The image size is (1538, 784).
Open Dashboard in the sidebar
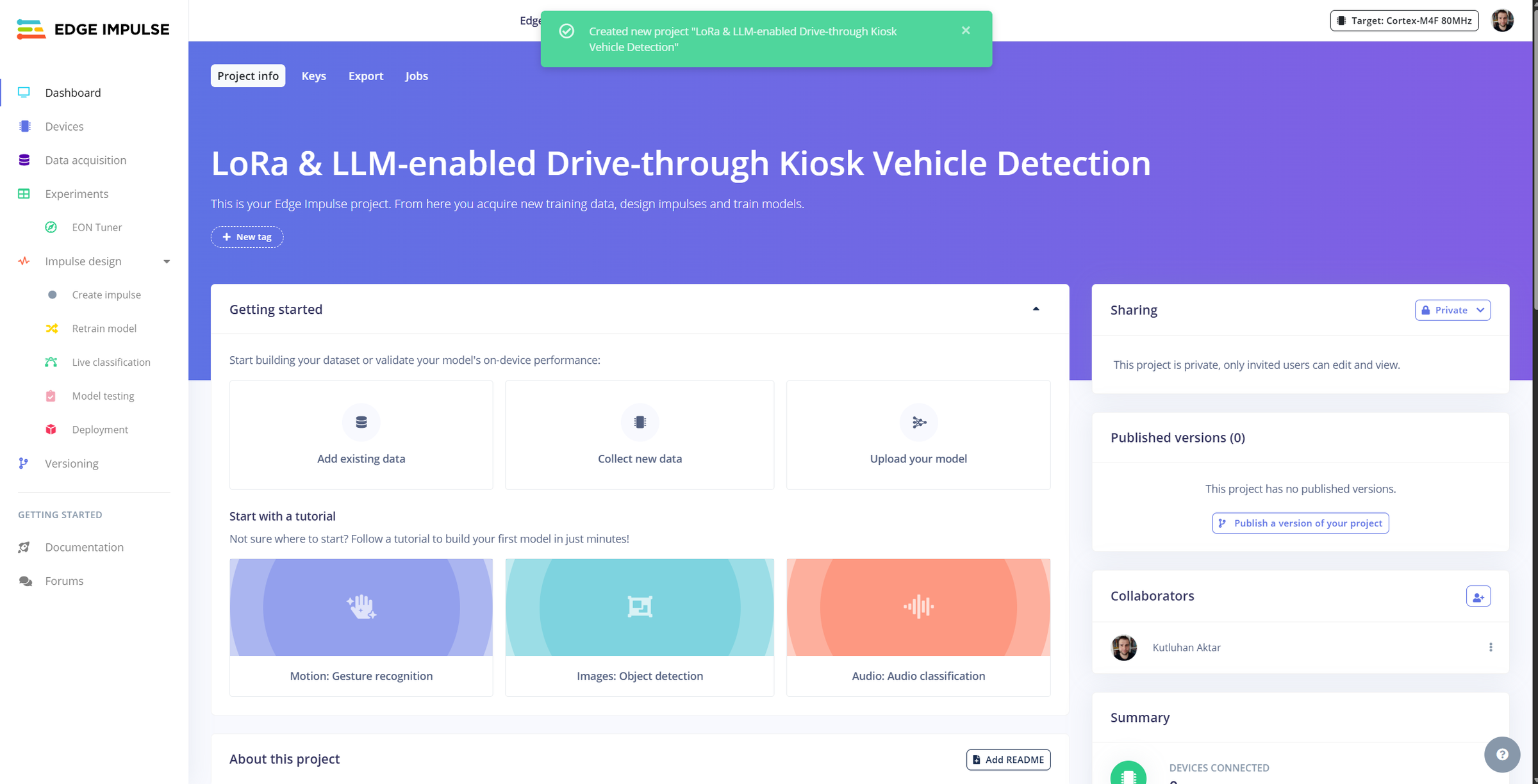point(73,93)
